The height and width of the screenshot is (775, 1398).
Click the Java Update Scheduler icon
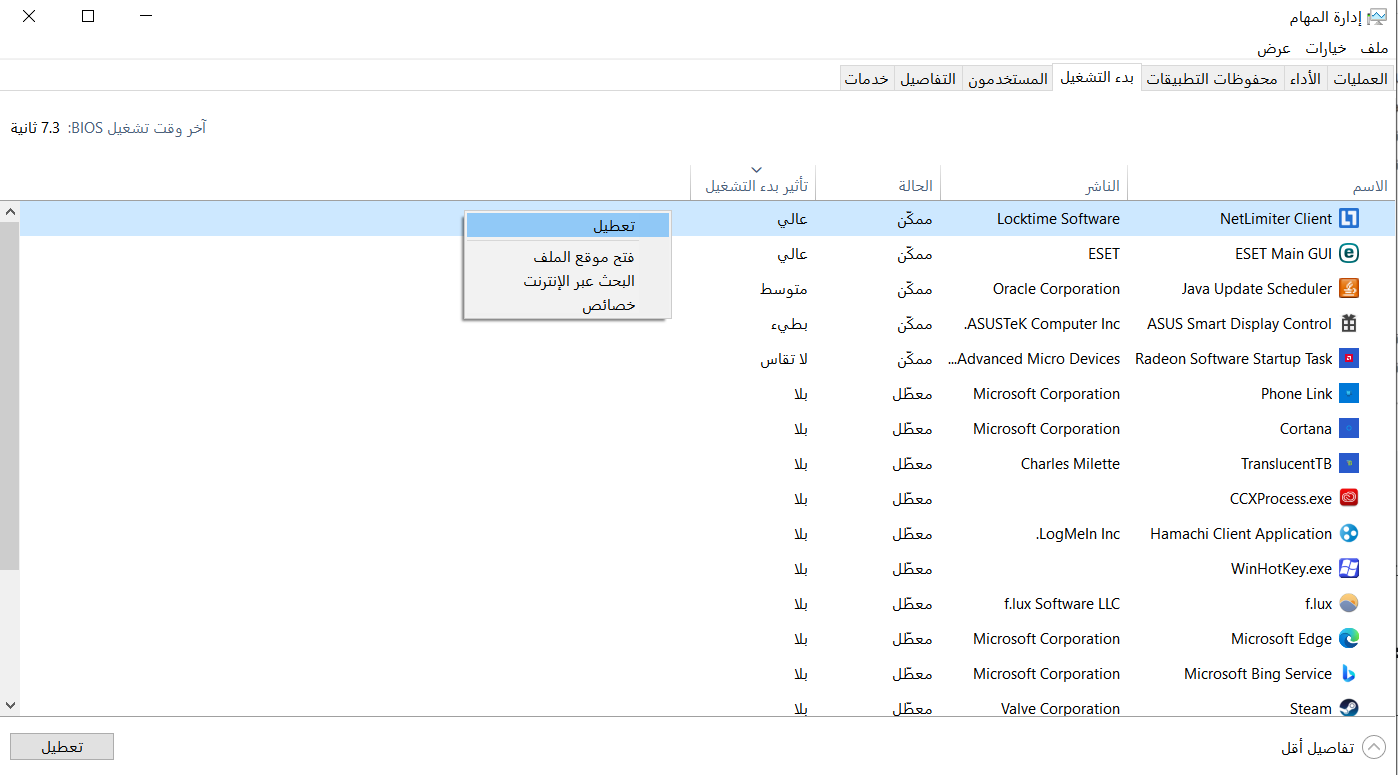(1349, 289)
